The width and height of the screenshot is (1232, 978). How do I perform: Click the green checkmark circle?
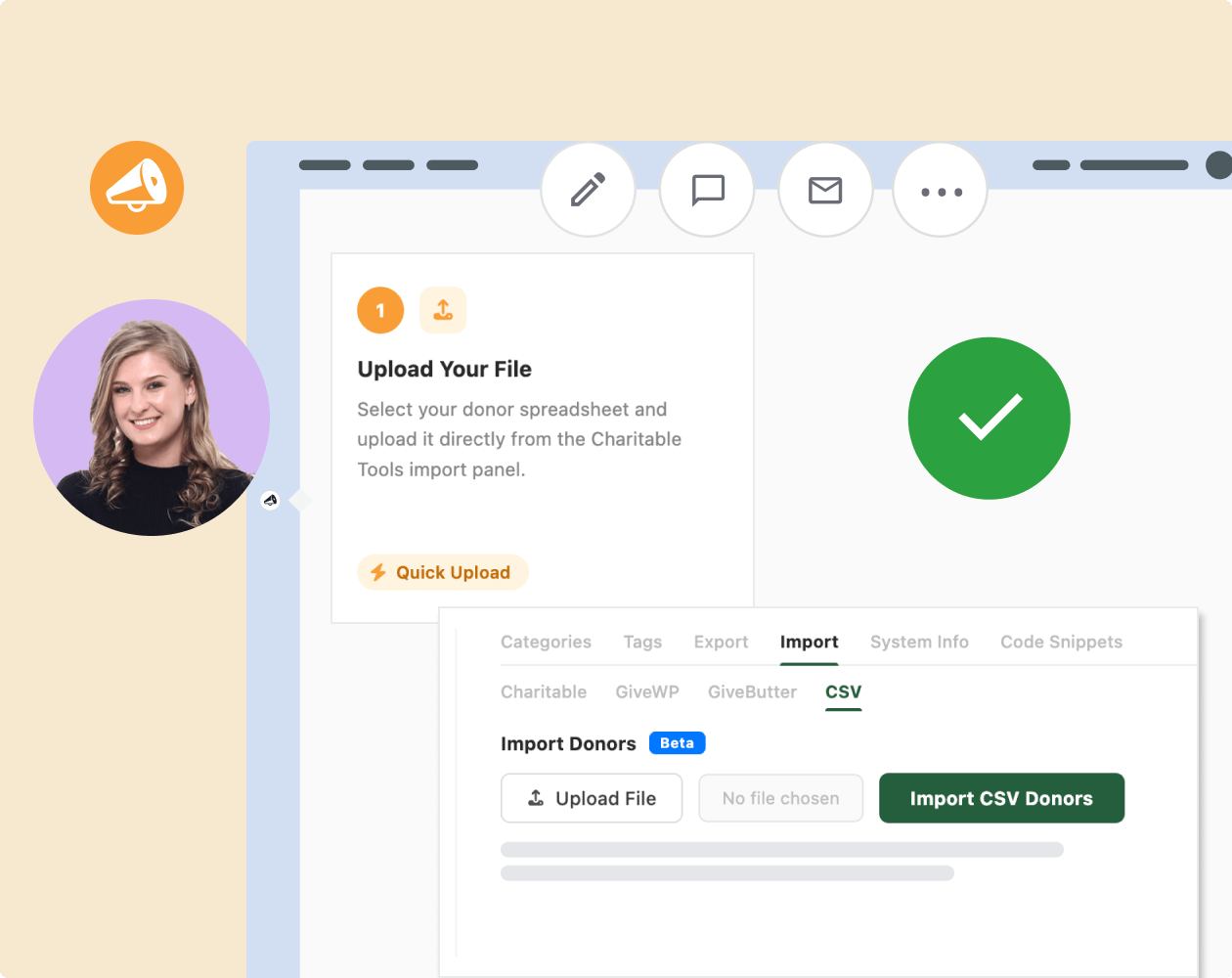pyautogui.click(x=989, y=419)
